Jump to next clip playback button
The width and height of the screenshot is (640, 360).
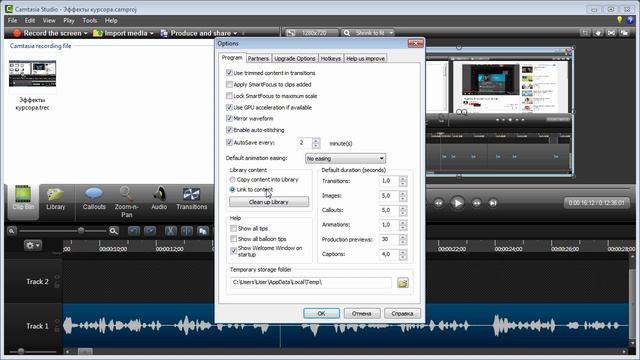pos(493,203)
